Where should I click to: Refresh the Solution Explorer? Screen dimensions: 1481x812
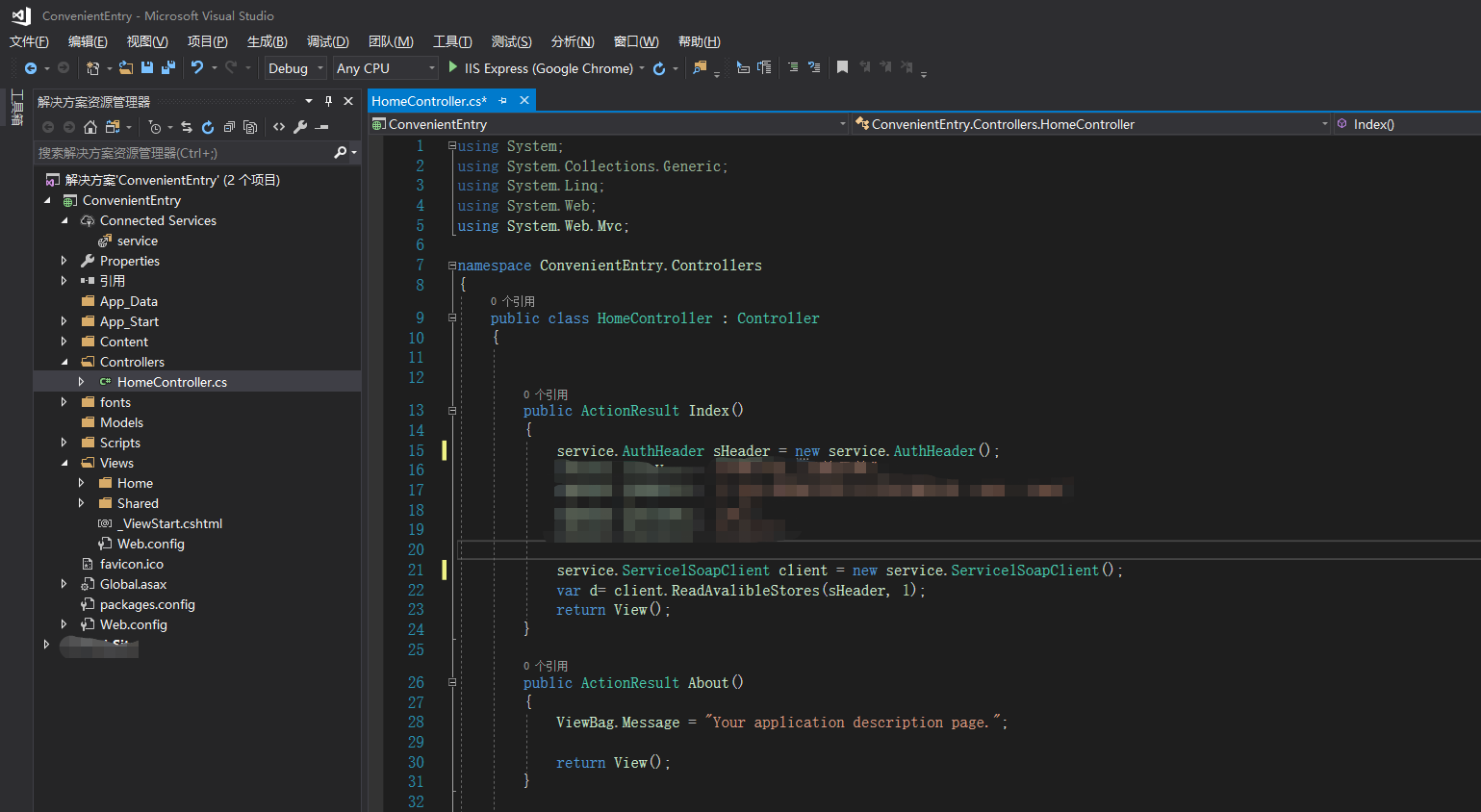(x=208, y=127)
